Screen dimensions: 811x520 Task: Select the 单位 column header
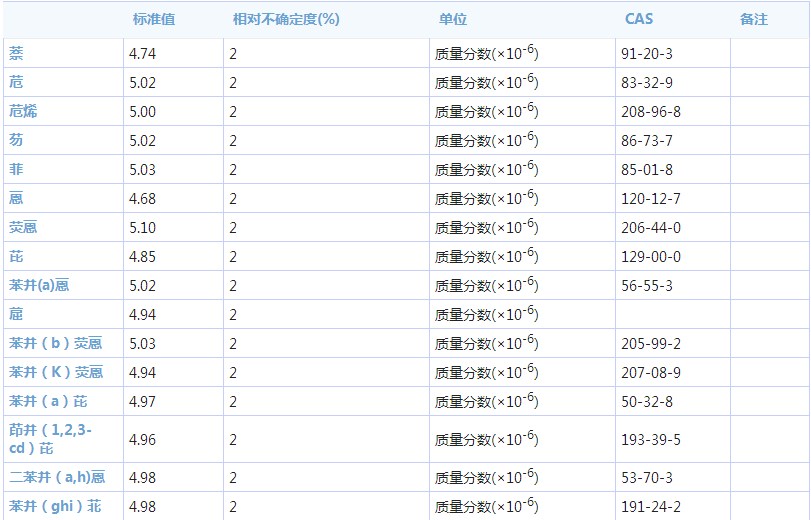pos(452,19)
